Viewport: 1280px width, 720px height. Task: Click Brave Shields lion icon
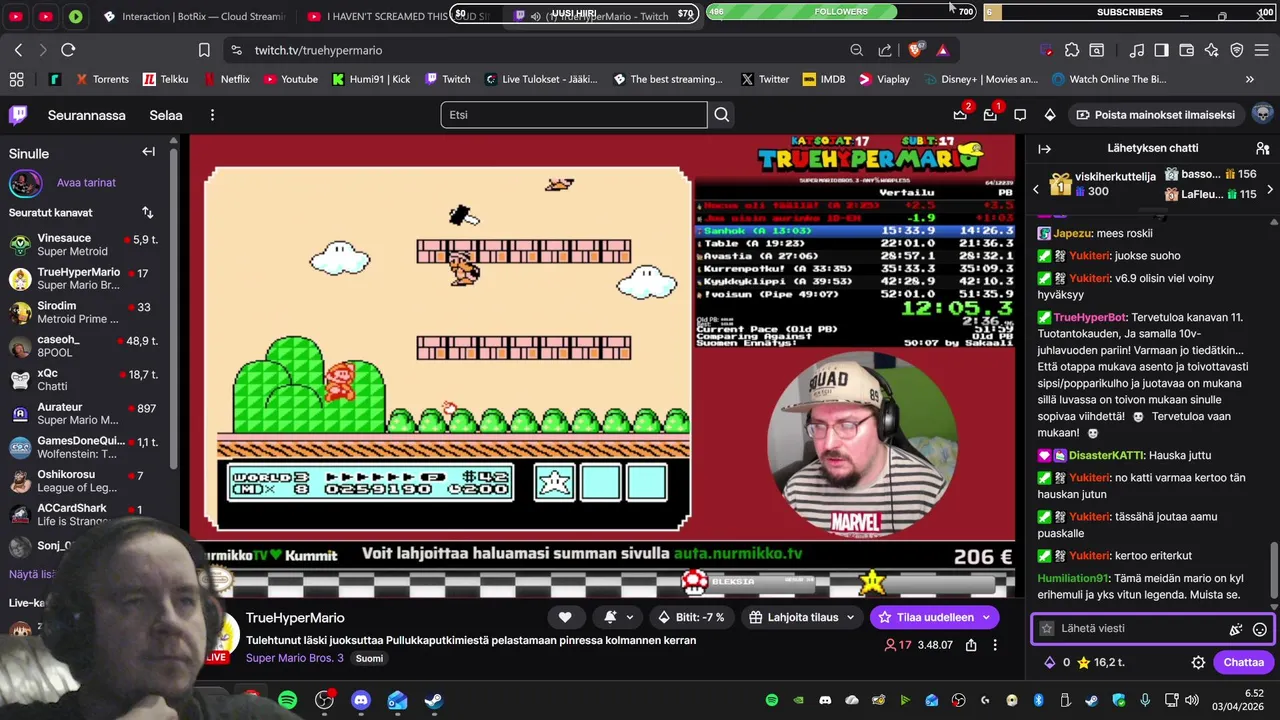point(915,50)
